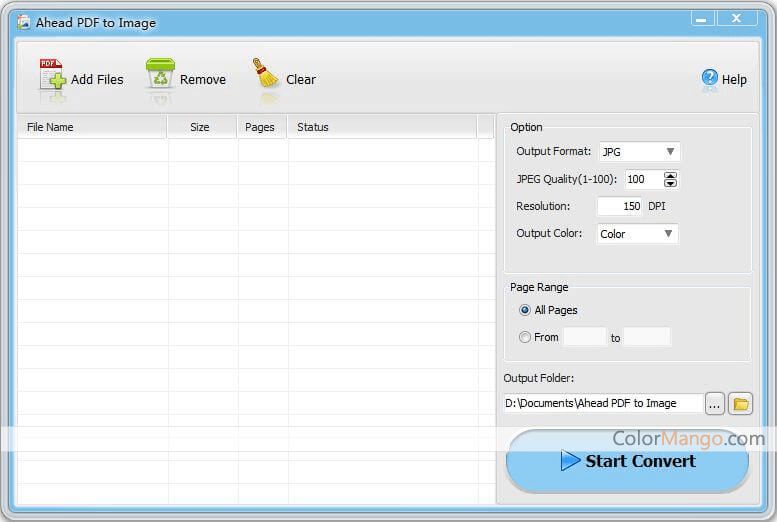Click the From start page field
The image size is (777, 522).
[x=585, y=337]
